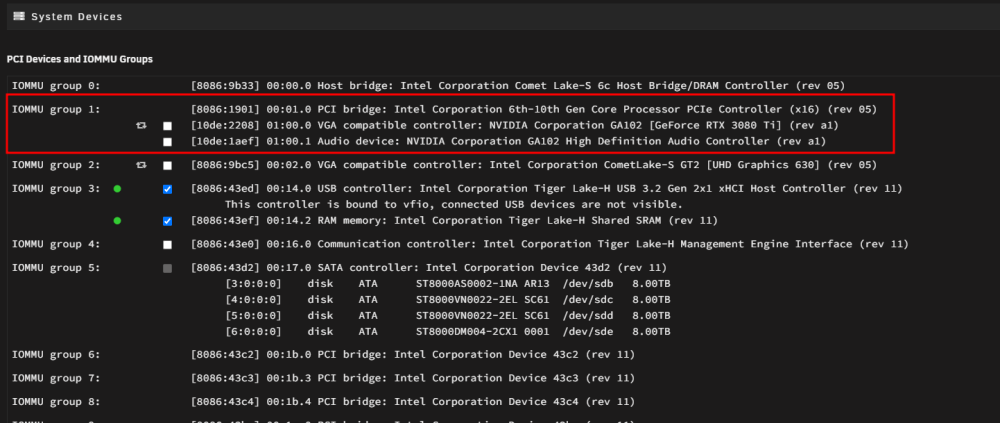
Task: Check the Management Engine Interface checkbox
Action: (167, 245)
